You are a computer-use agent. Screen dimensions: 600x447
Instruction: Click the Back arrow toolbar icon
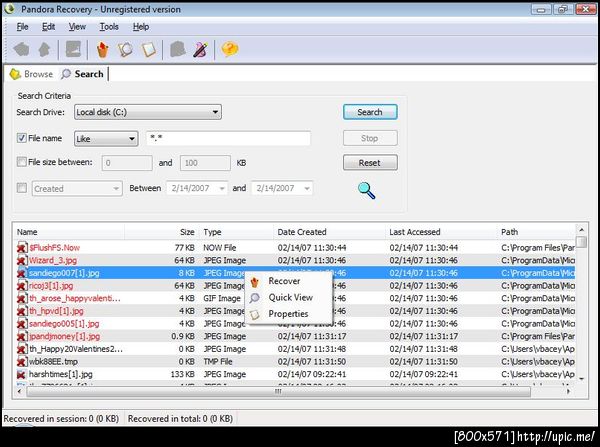pyautogui.click(x=21, y=49)
